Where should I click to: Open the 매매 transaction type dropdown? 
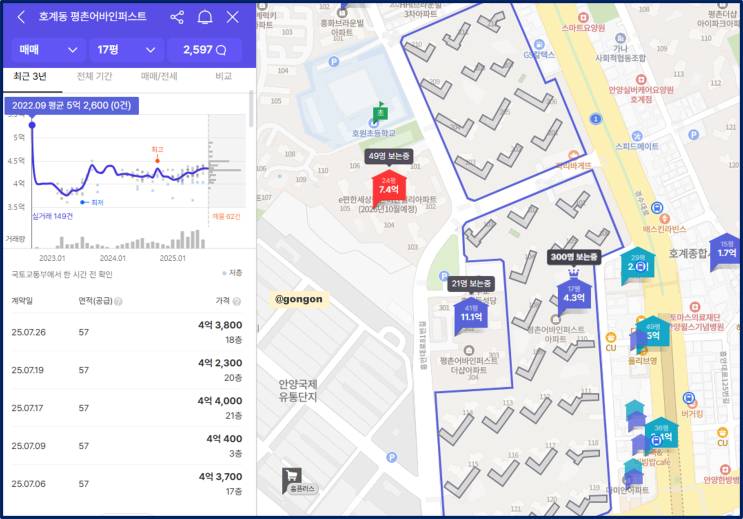[48, 50]
